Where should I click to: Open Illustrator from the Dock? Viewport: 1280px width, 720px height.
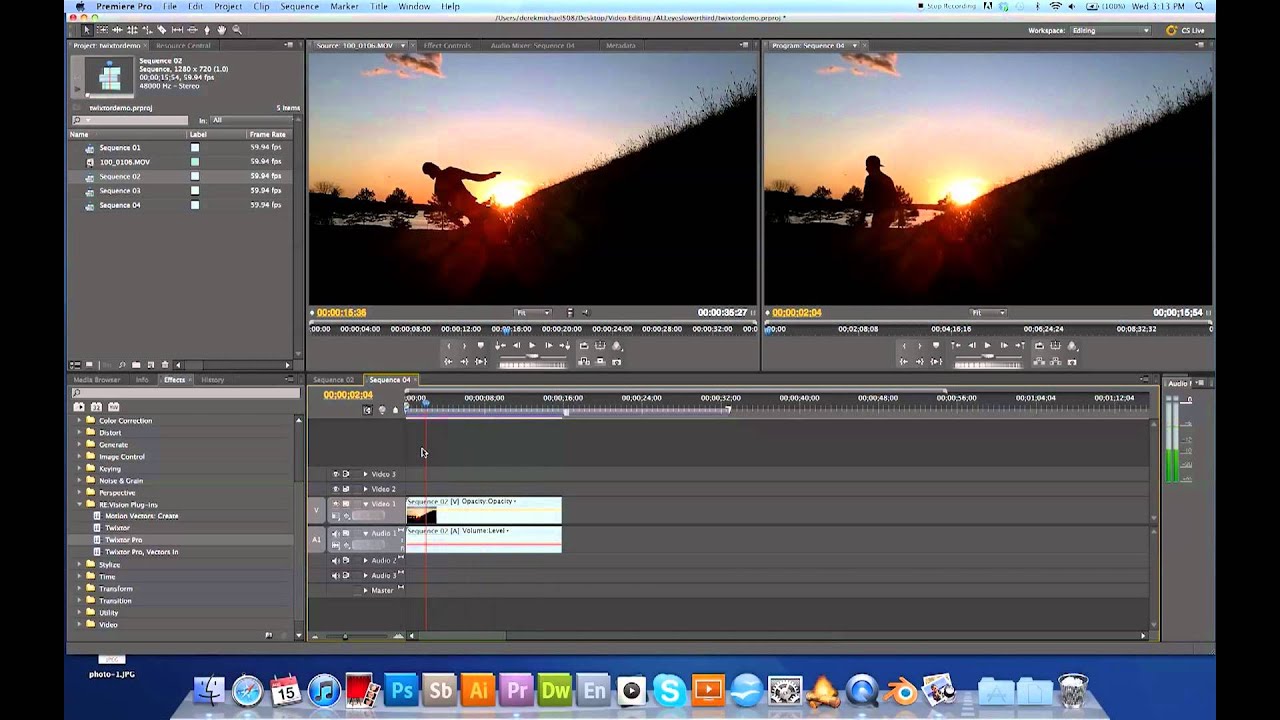coord(479,690)
